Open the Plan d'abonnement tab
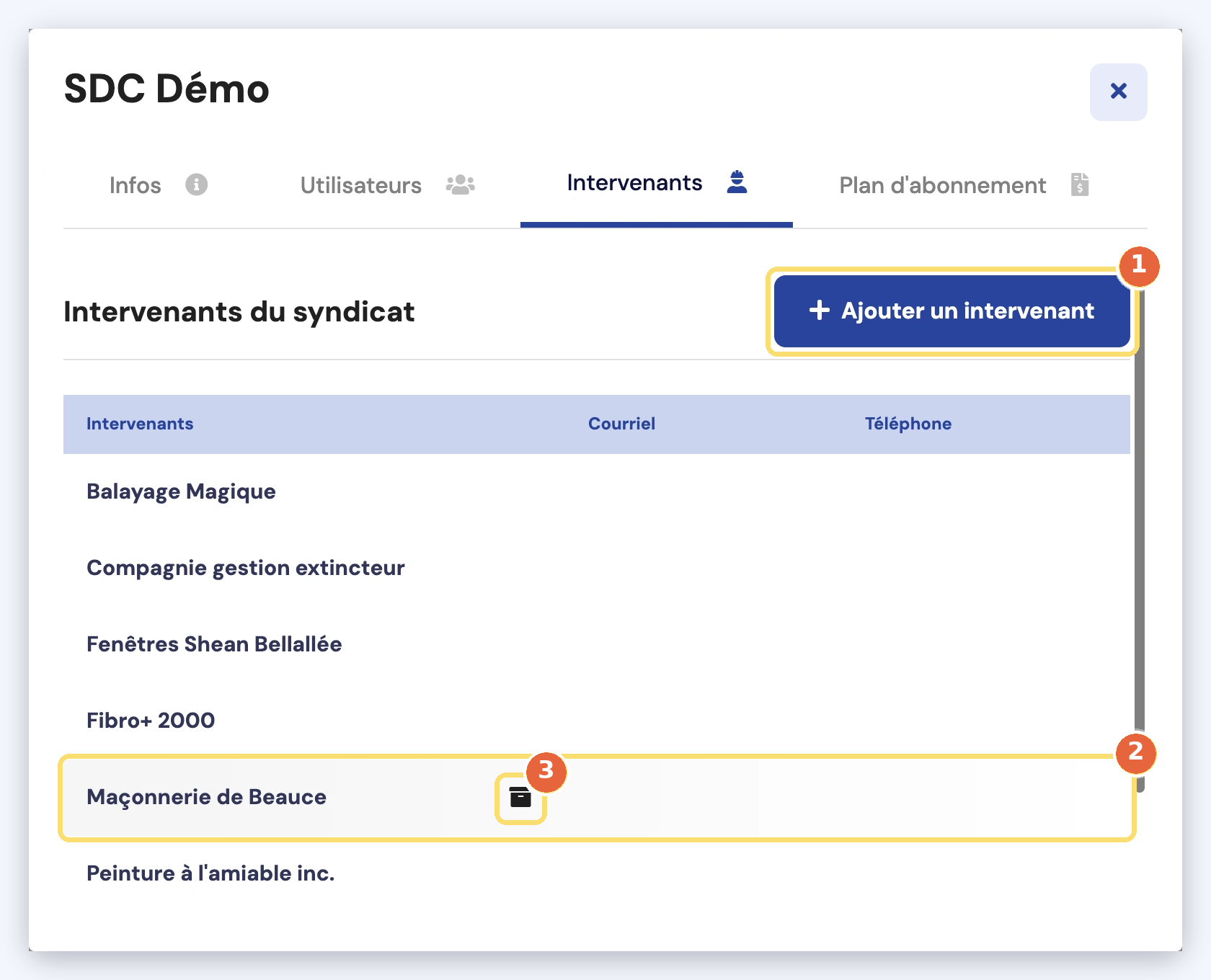Viewport: 1211px width, 980px height. (964, 185)
